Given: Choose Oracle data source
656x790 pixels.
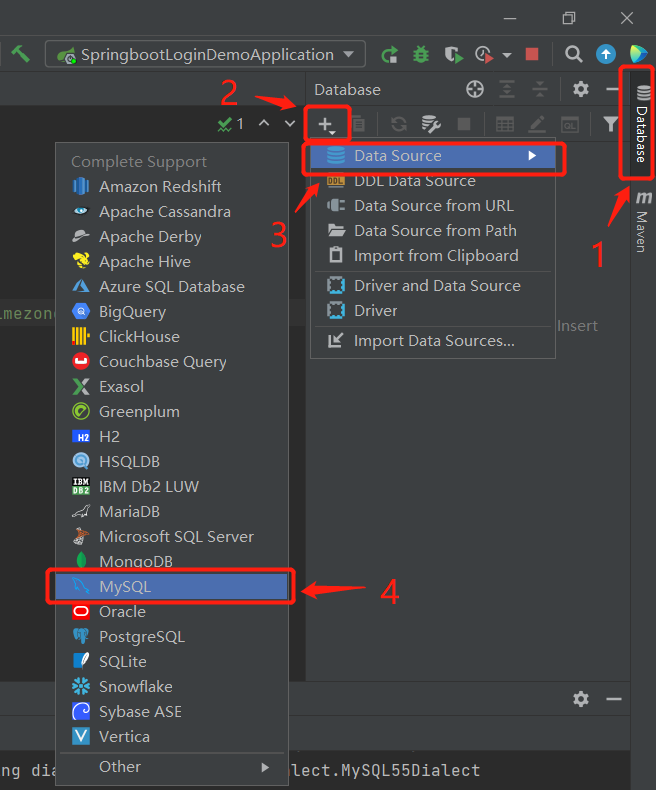Looking at the screenshot, I should [x=171, y=611].
